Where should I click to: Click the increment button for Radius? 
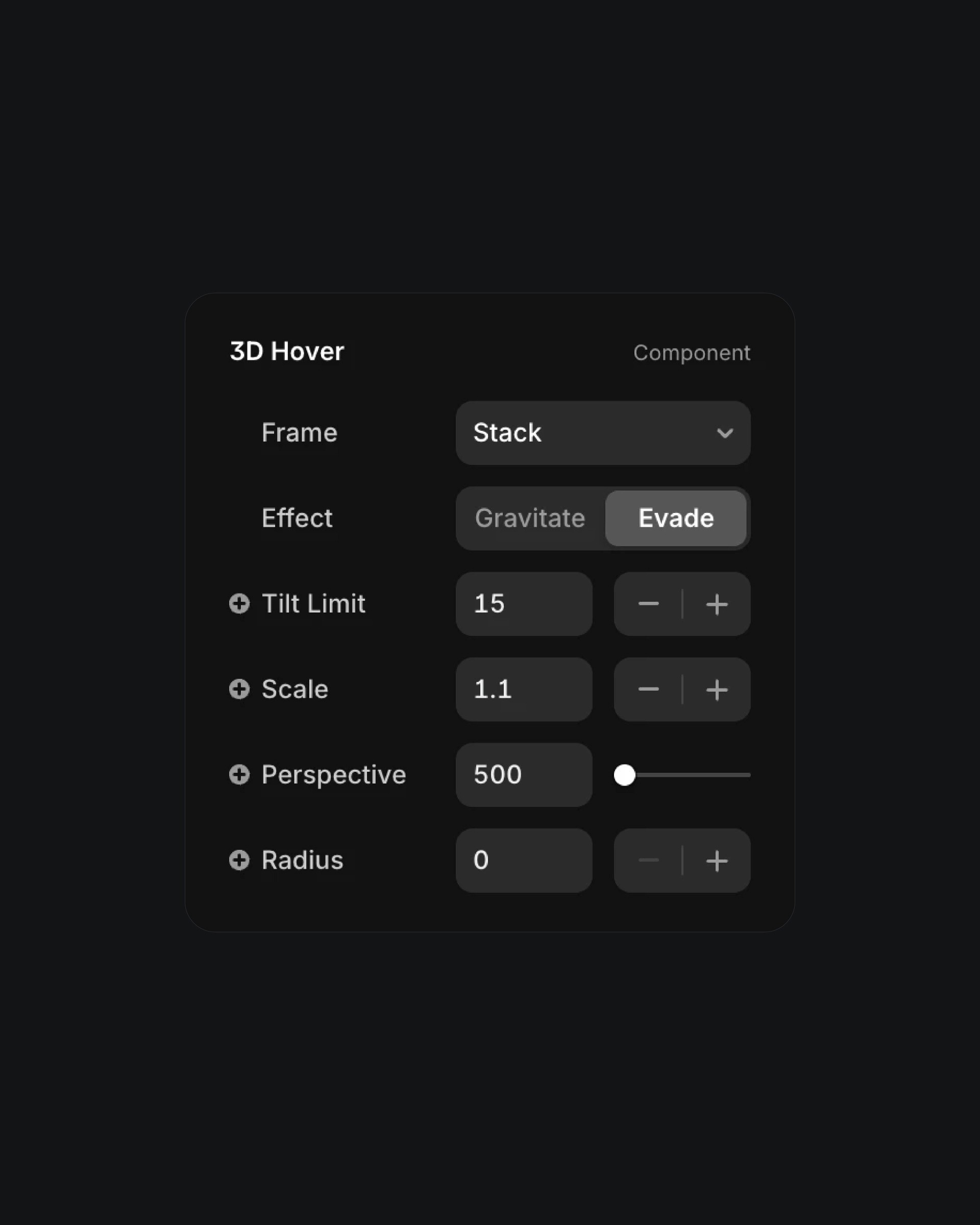pyautogui.click(x=717, y=860)
